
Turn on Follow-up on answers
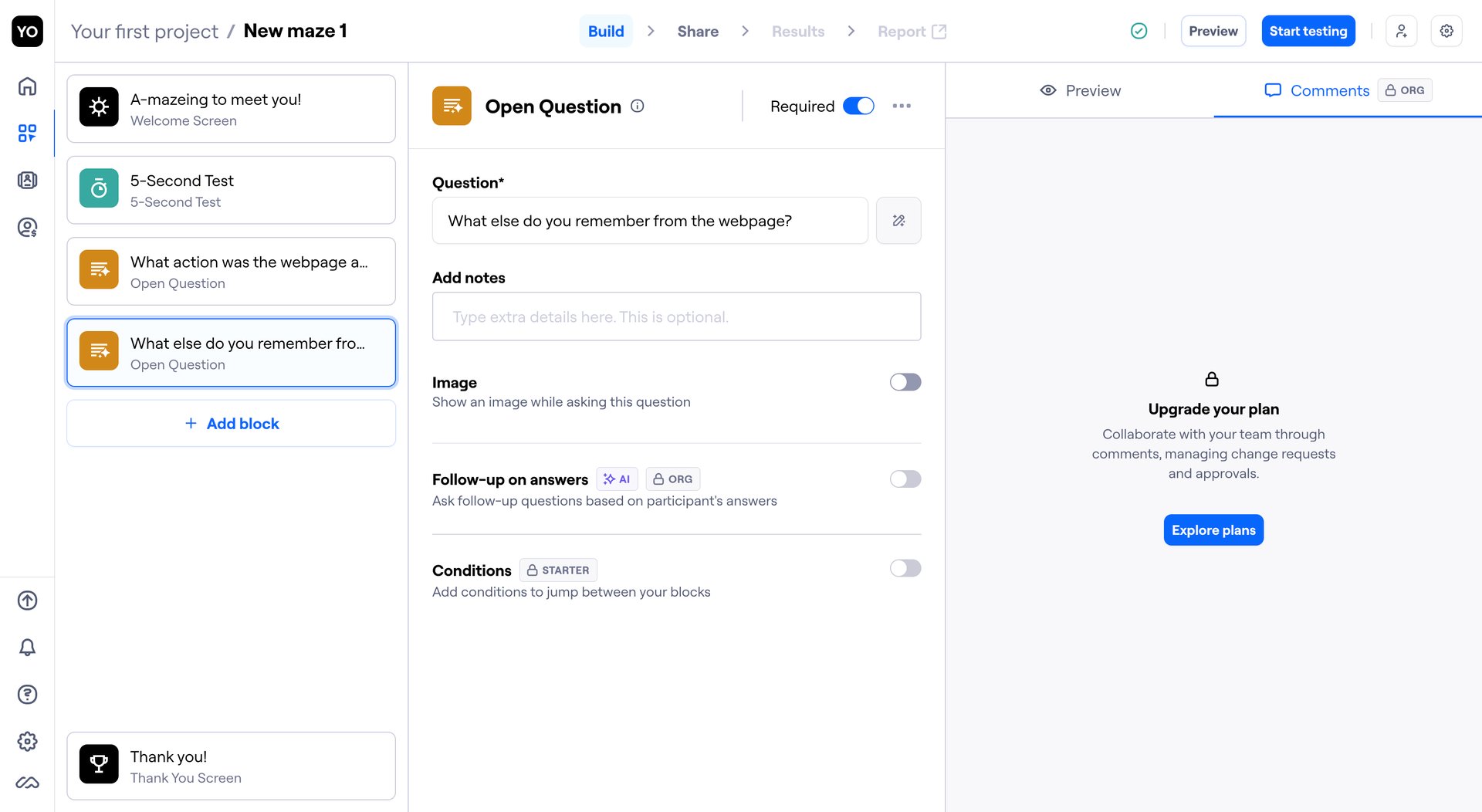(905, 479)
